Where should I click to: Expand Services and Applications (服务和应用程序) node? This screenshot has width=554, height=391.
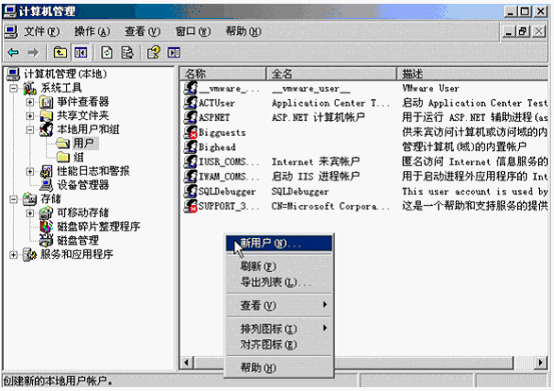[x=13, y=254]
